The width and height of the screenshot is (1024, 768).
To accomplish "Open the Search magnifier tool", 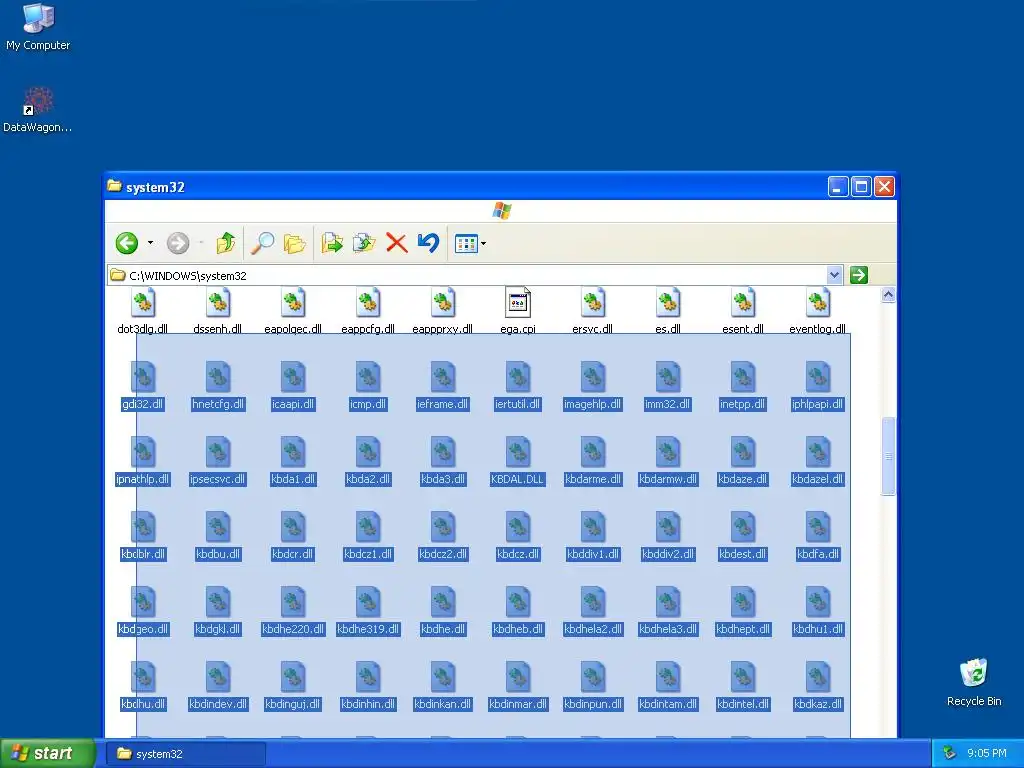I will click(x=263, y=244).
